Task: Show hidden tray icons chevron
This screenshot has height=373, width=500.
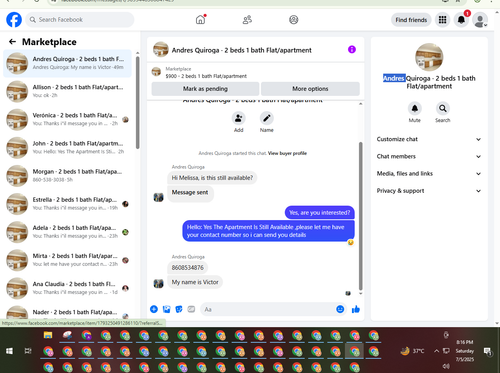Action: (x=436, y=351)
